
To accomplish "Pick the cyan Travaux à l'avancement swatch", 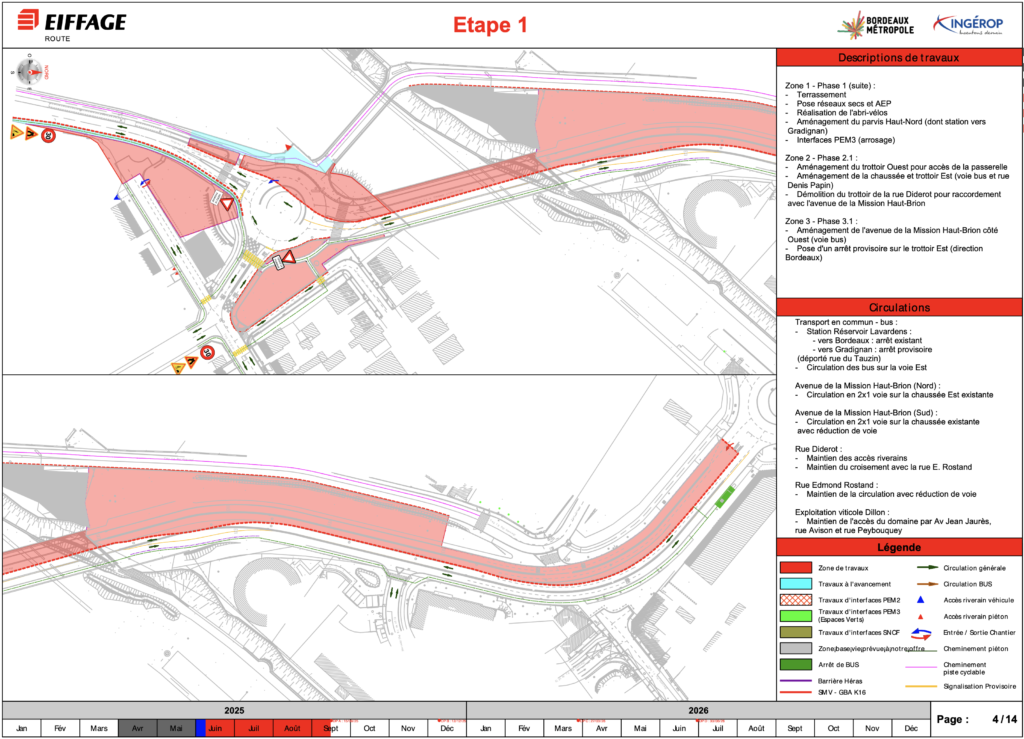I will [795, 584].
